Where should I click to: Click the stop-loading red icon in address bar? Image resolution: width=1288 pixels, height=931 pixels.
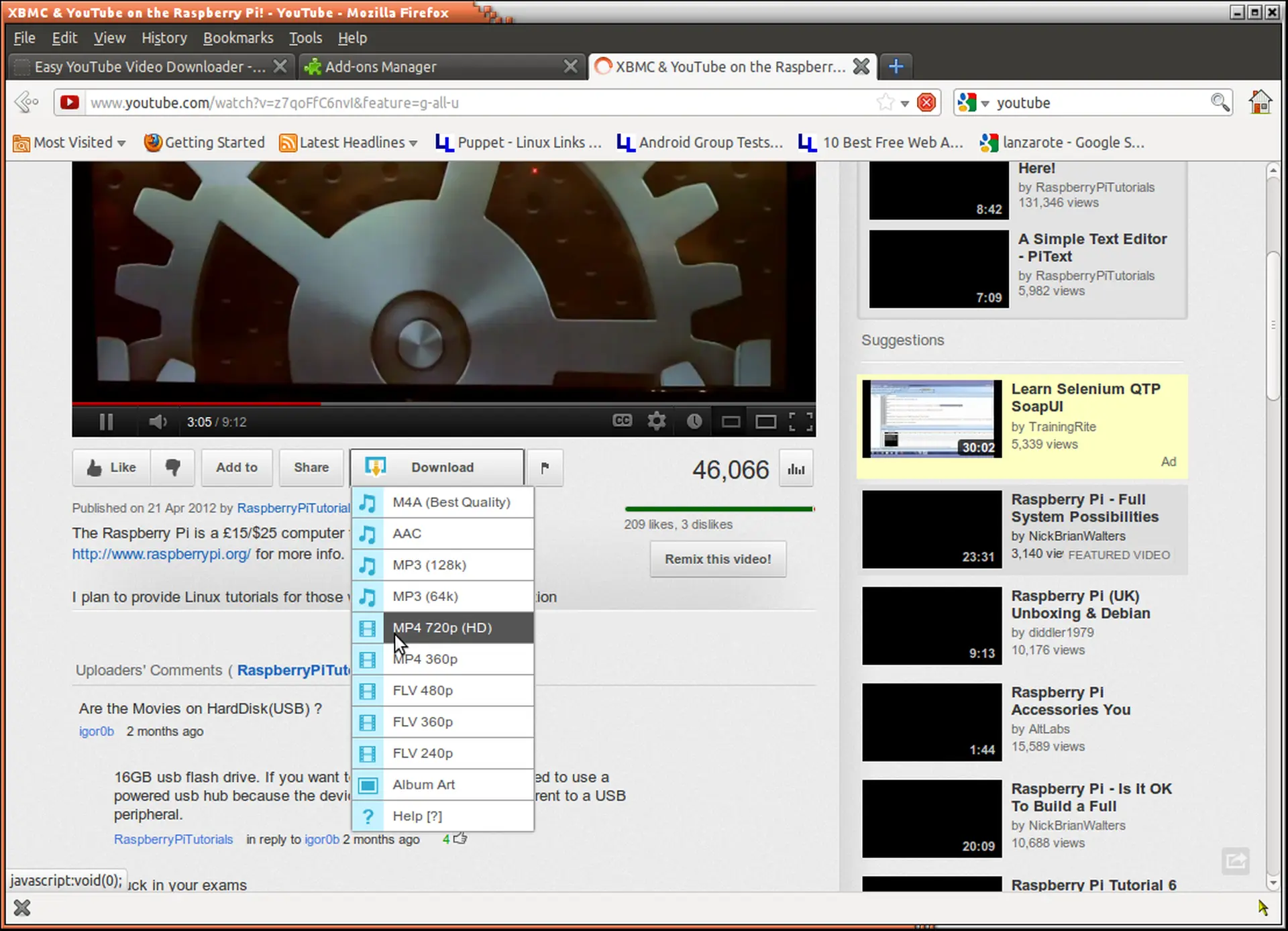point(926,103)
